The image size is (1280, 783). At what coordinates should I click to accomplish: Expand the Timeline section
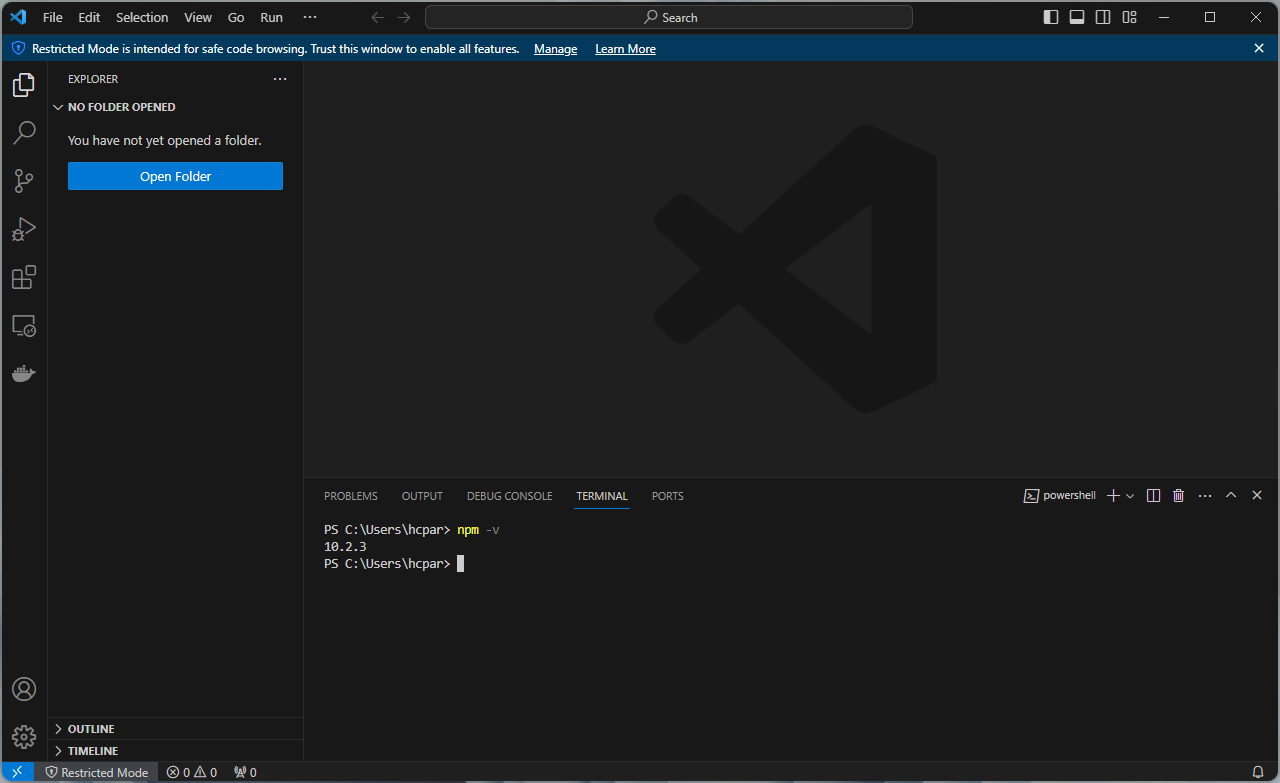click(175, 751)
